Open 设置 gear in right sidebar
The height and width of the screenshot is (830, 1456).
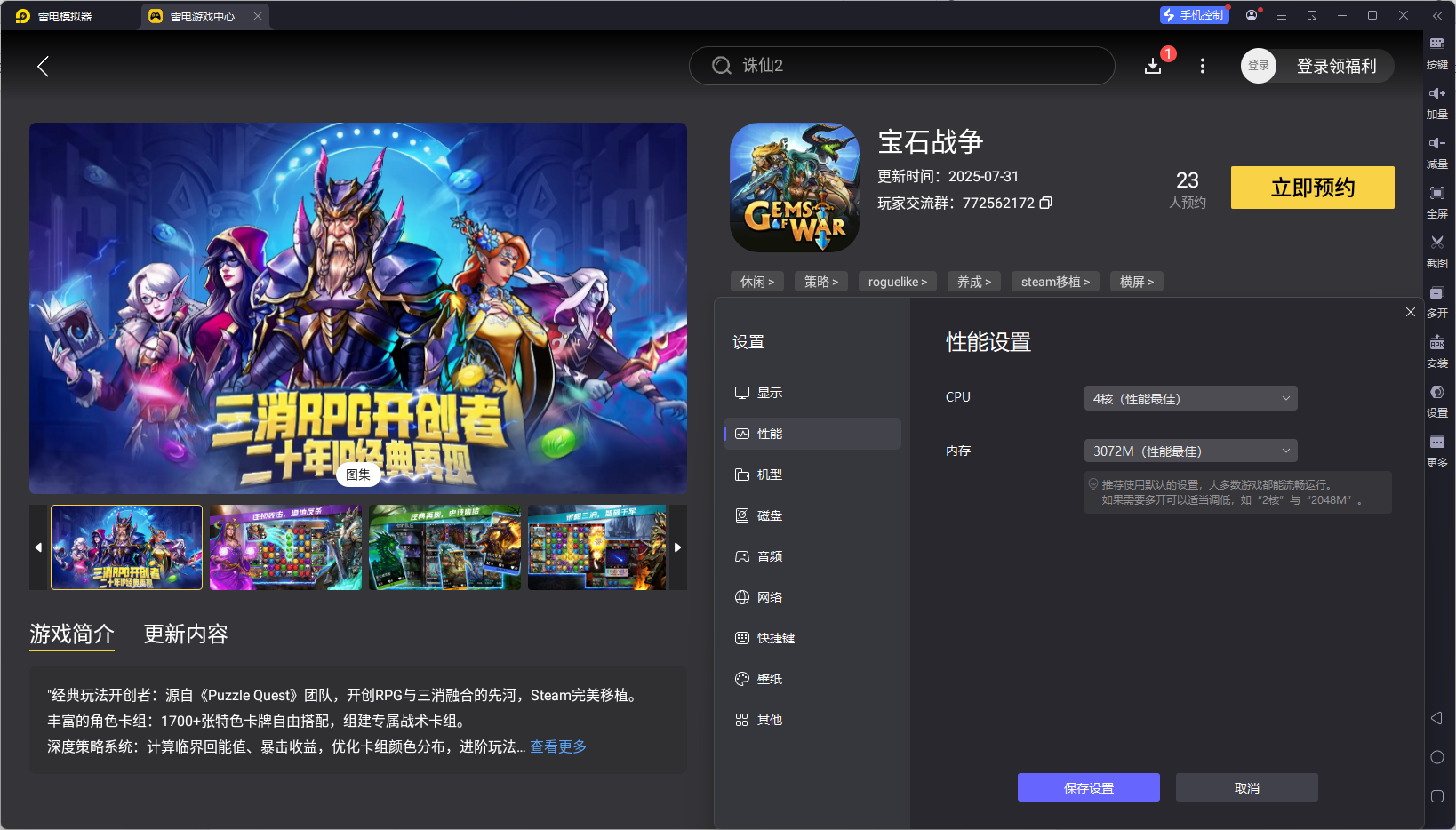pyautogui.click(x=1437, y=401)
